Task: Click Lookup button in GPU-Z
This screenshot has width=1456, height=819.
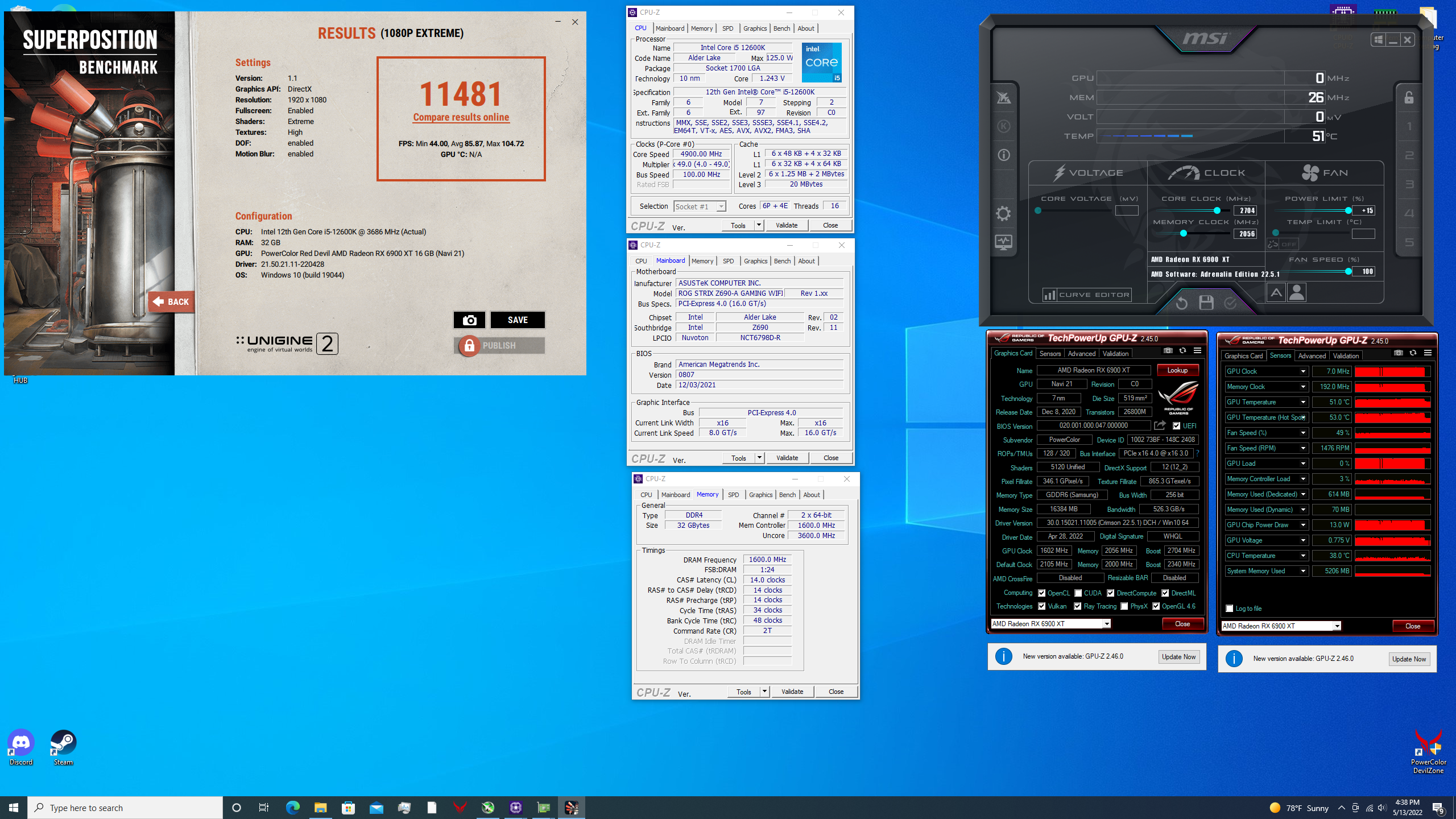Action: point(1177,370)
